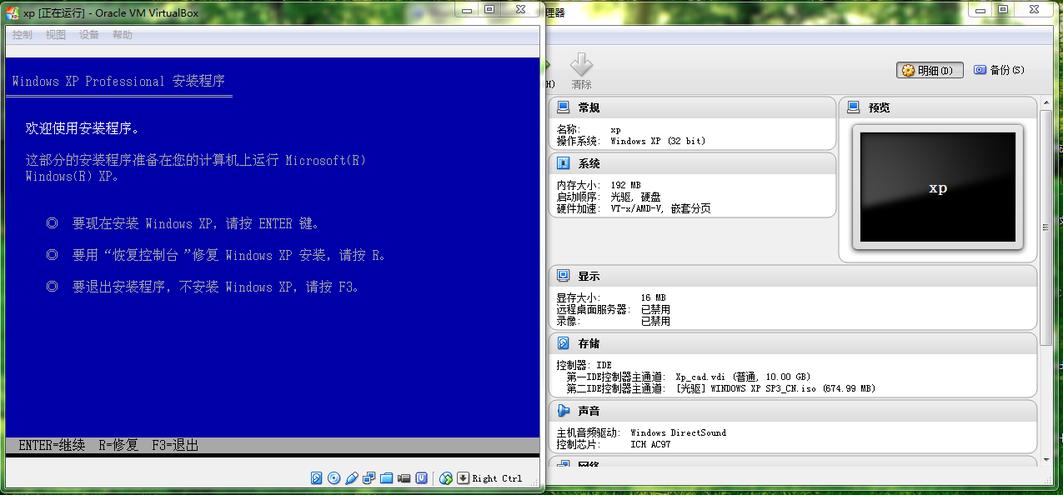The height and width of the screenshot is (500, 1063).
Task: Click 已禁用 next to 远程桌面服务器
Action: pyautogui.click(x=656, y=310)
